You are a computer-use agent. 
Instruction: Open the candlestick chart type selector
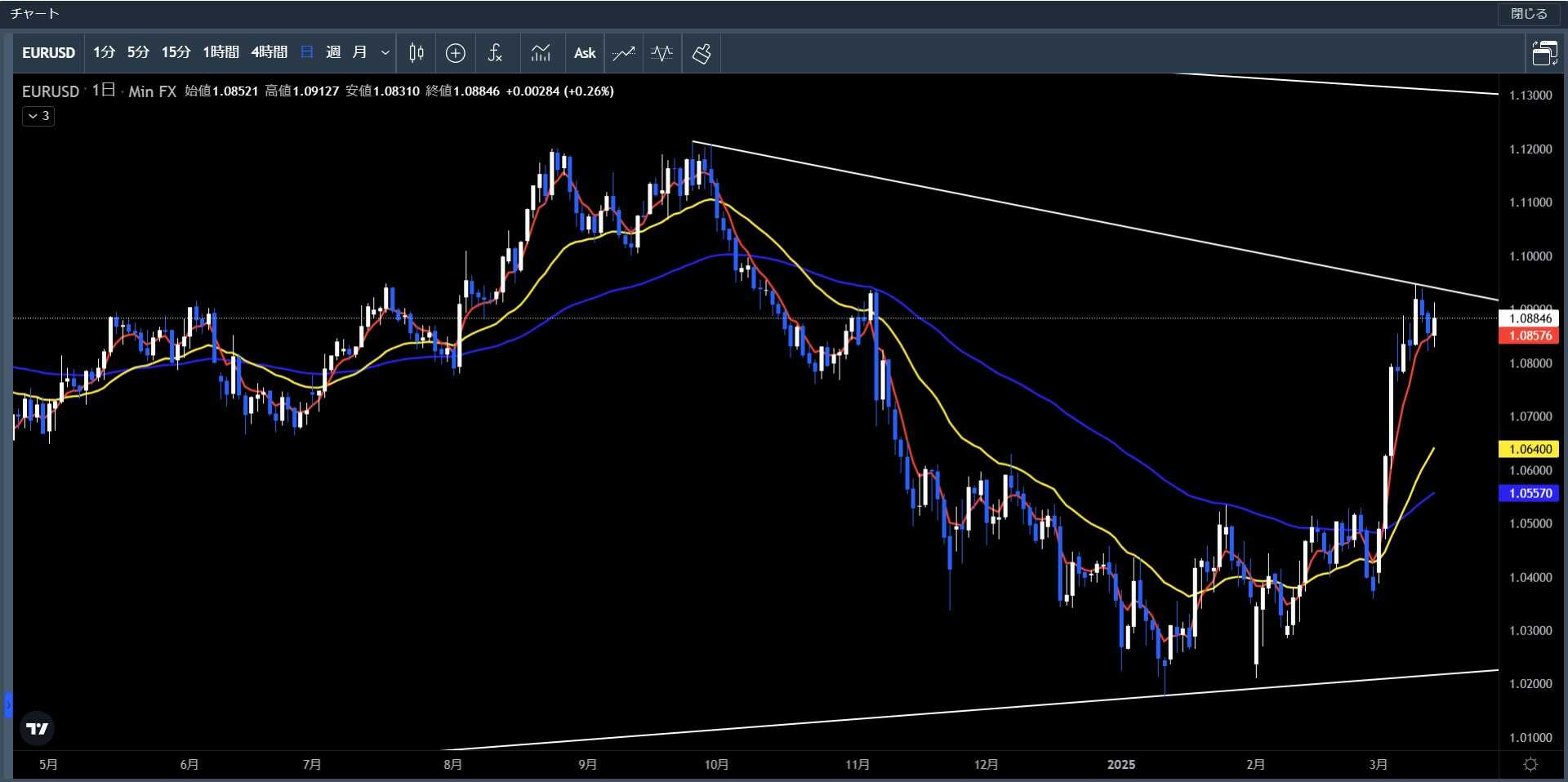tap(416, 53)
